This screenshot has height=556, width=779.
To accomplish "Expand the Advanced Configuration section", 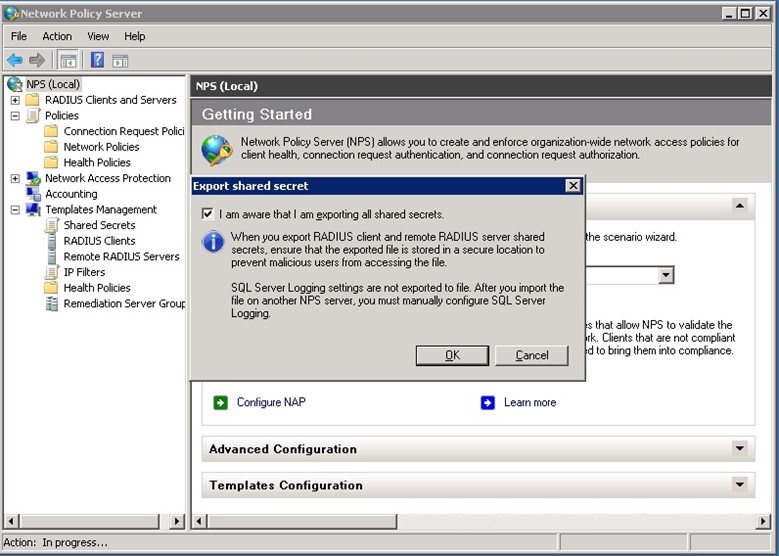I will pos(740,449).
